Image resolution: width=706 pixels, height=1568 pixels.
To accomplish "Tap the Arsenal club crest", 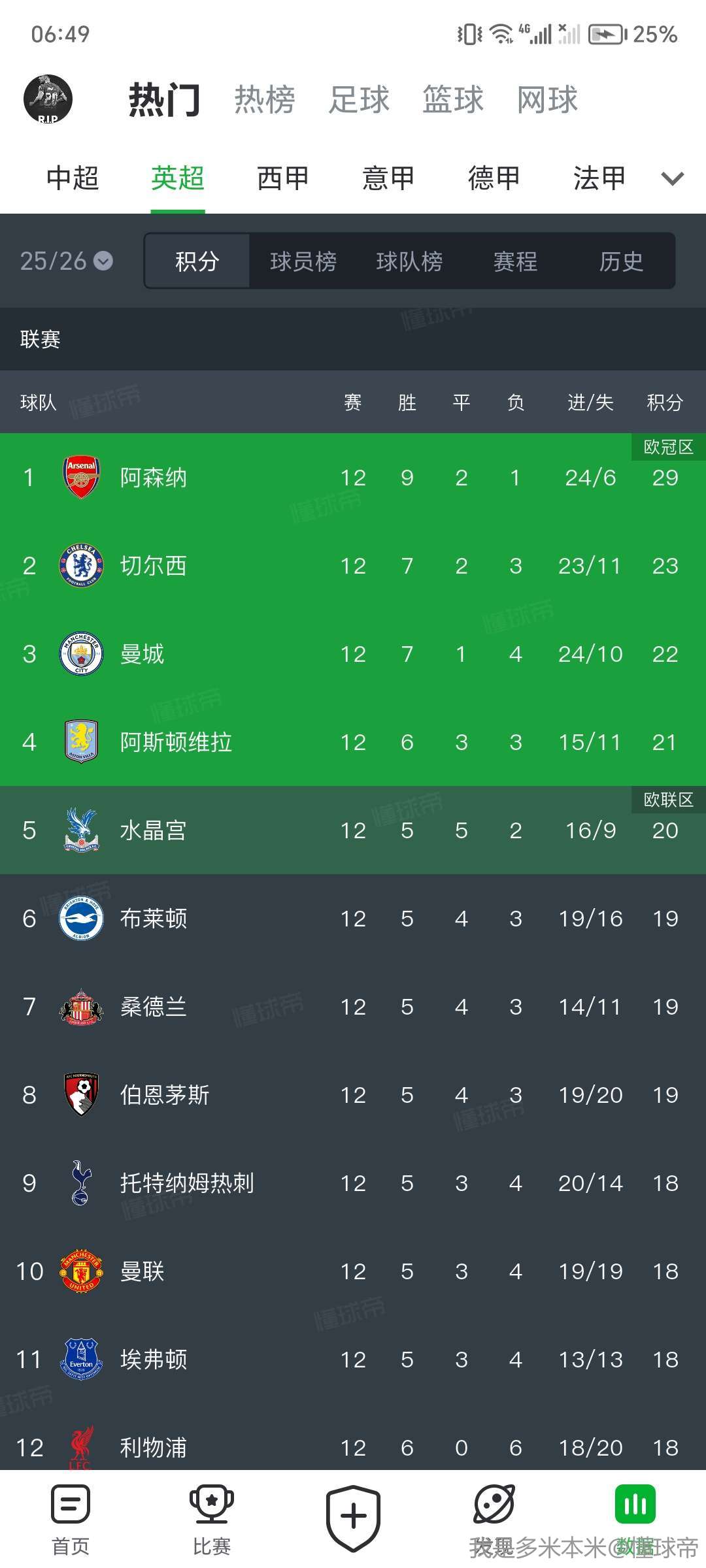I will coord(81,478).
